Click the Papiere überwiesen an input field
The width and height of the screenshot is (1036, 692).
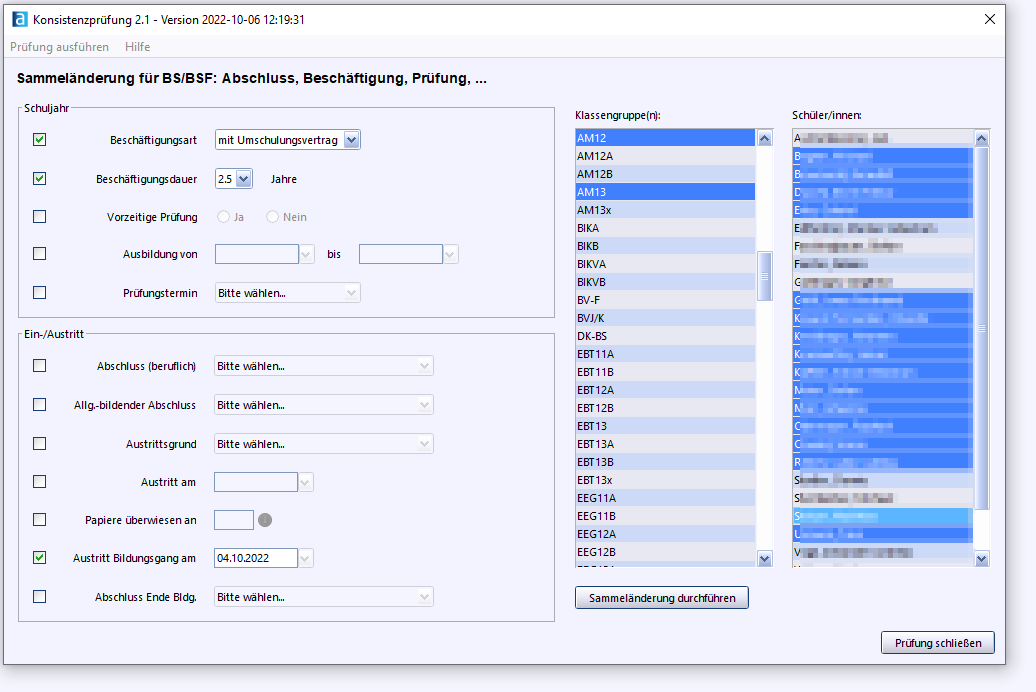[x=234, y=520]
